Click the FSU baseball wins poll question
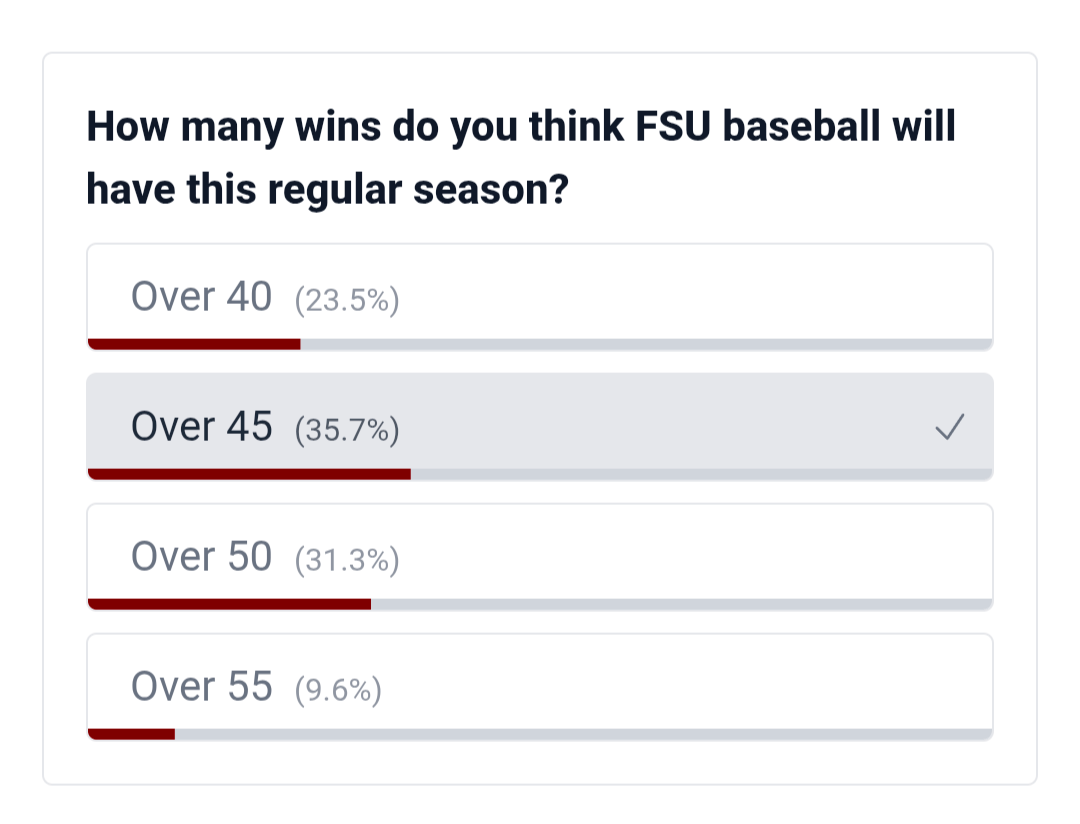The height and width of the screenshot is (824, 1080). (521, 157)
